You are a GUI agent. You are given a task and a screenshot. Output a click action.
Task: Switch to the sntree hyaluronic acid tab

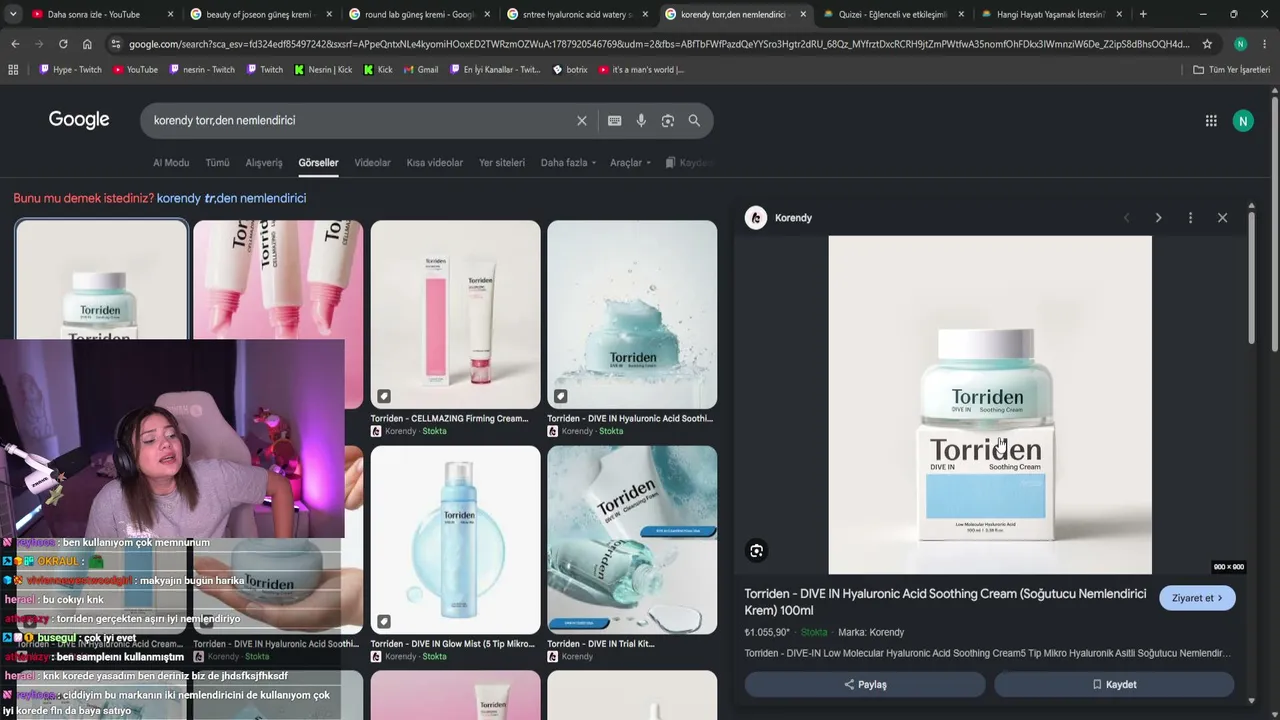(576, 15)
